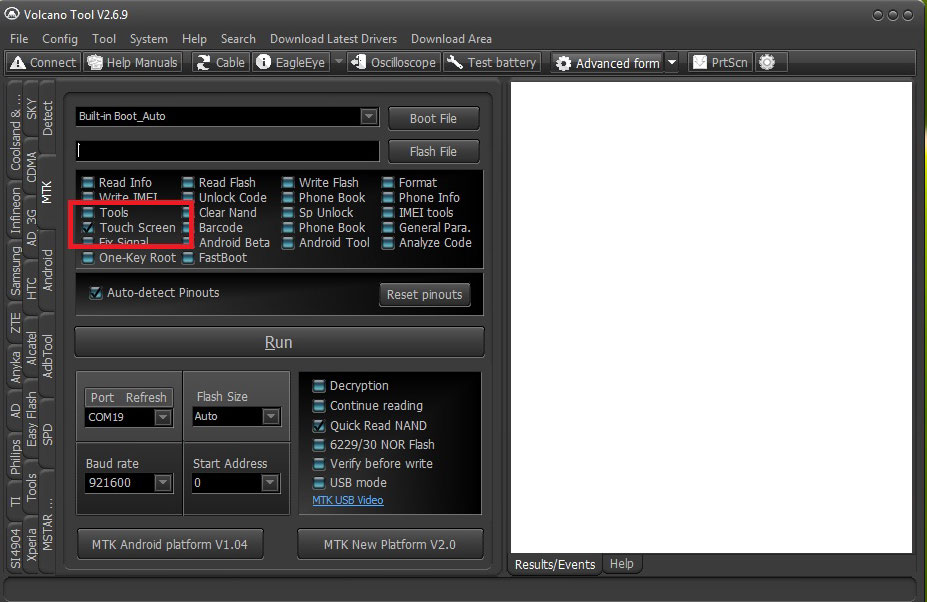Launch the Oscilloscope tool
927x602 pixels.
coord(394,63)
